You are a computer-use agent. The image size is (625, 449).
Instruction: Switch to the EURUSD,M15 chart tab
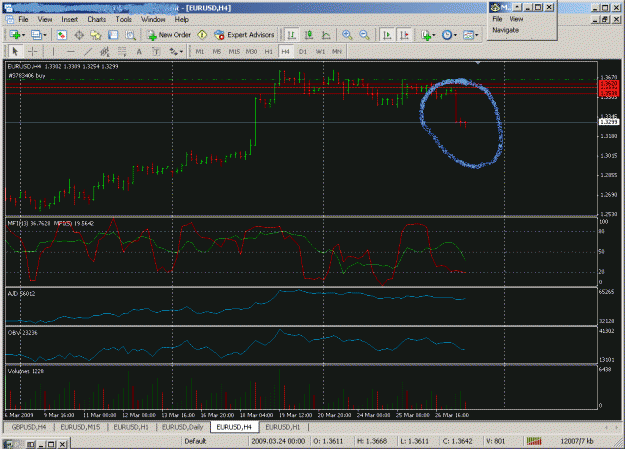click(x=80, y=427)
